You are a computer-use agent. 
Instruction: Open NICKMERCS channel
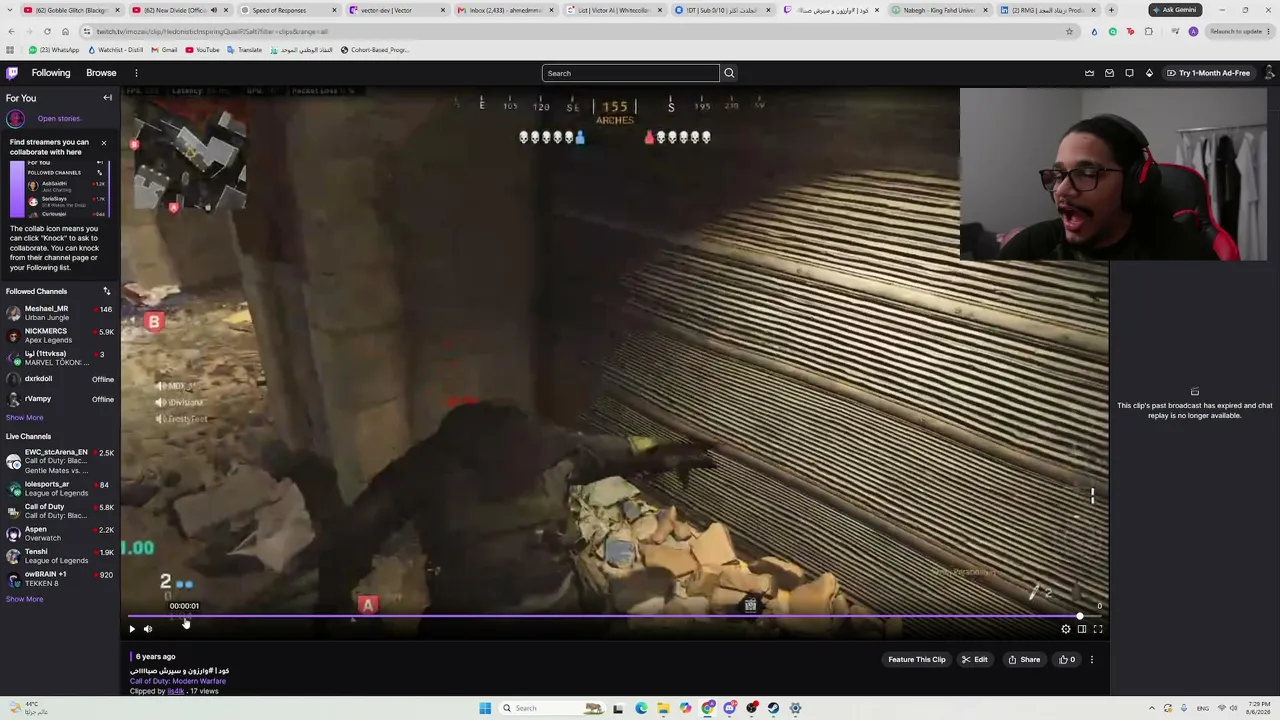(x=60, y=335)
